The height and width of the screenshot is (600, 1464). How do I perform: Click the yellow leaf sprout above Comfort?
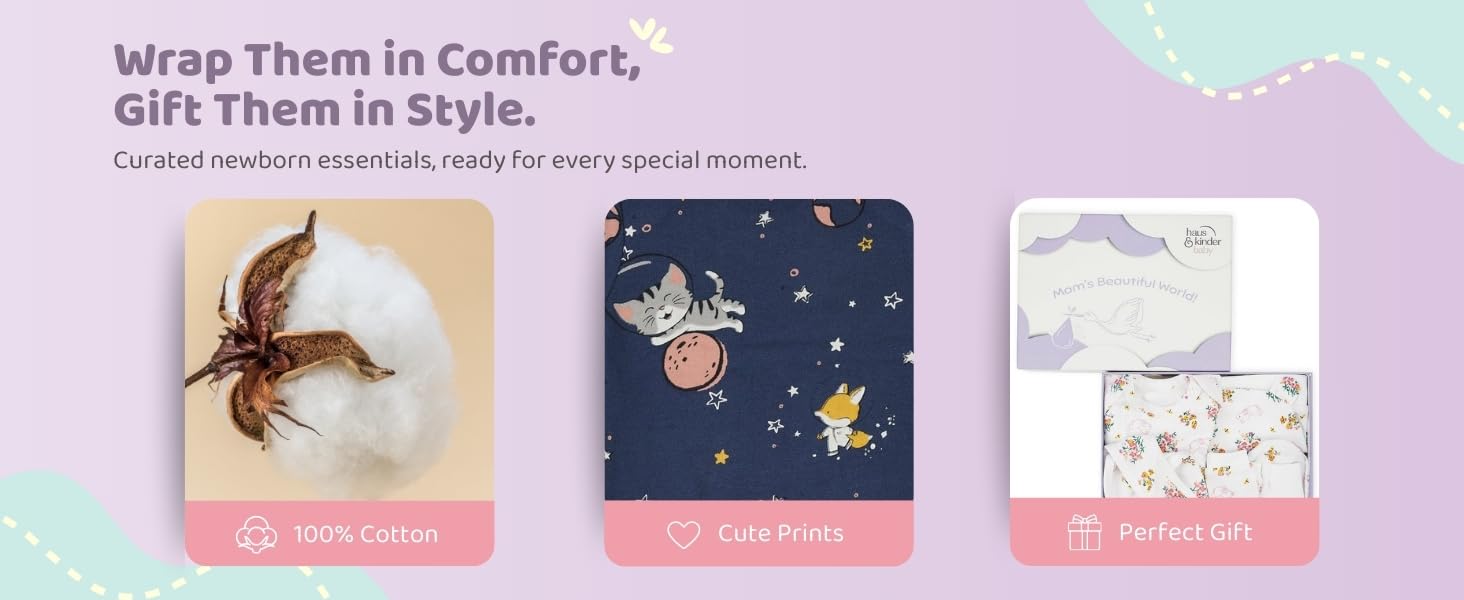(651, 35)
